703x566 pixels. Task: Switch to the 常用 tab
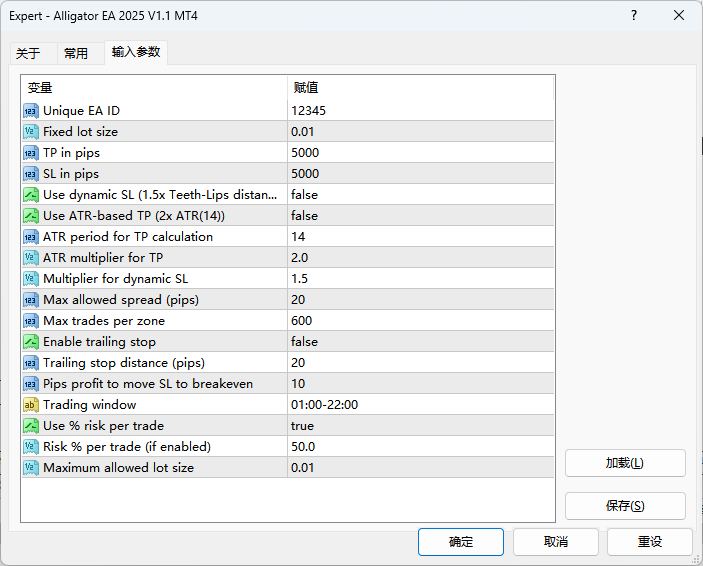[76, 54]
